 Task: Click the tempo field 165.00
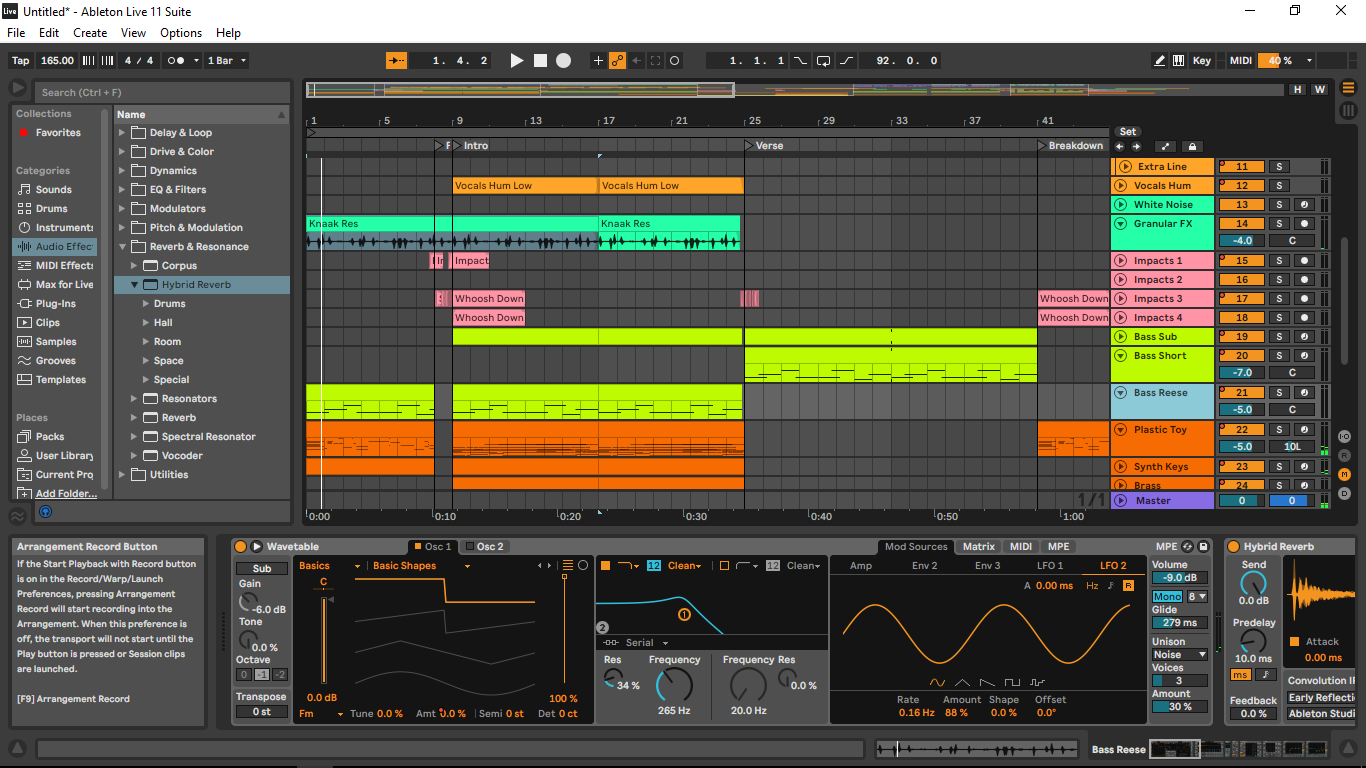click(58, 61)
